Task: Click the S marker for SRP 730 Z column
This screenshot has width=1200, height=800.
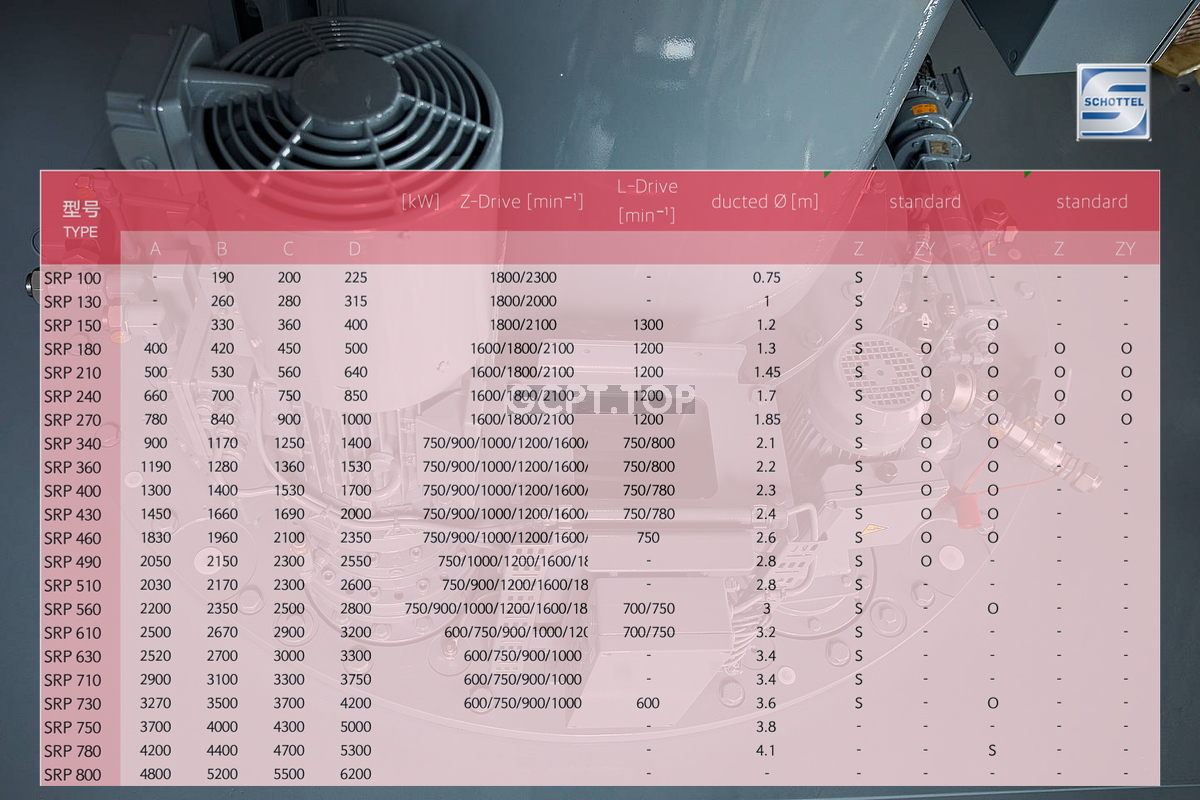Action: click(857, 703)
